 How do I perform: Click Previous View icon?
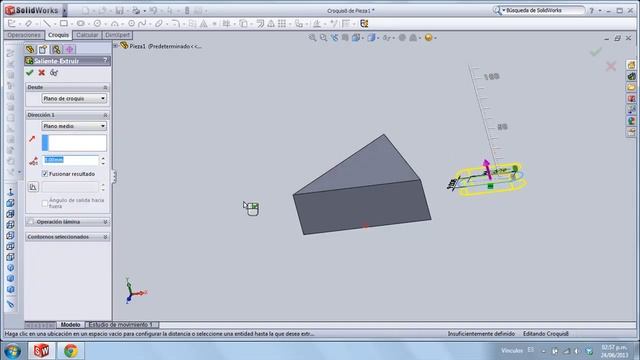click(334, 38)
